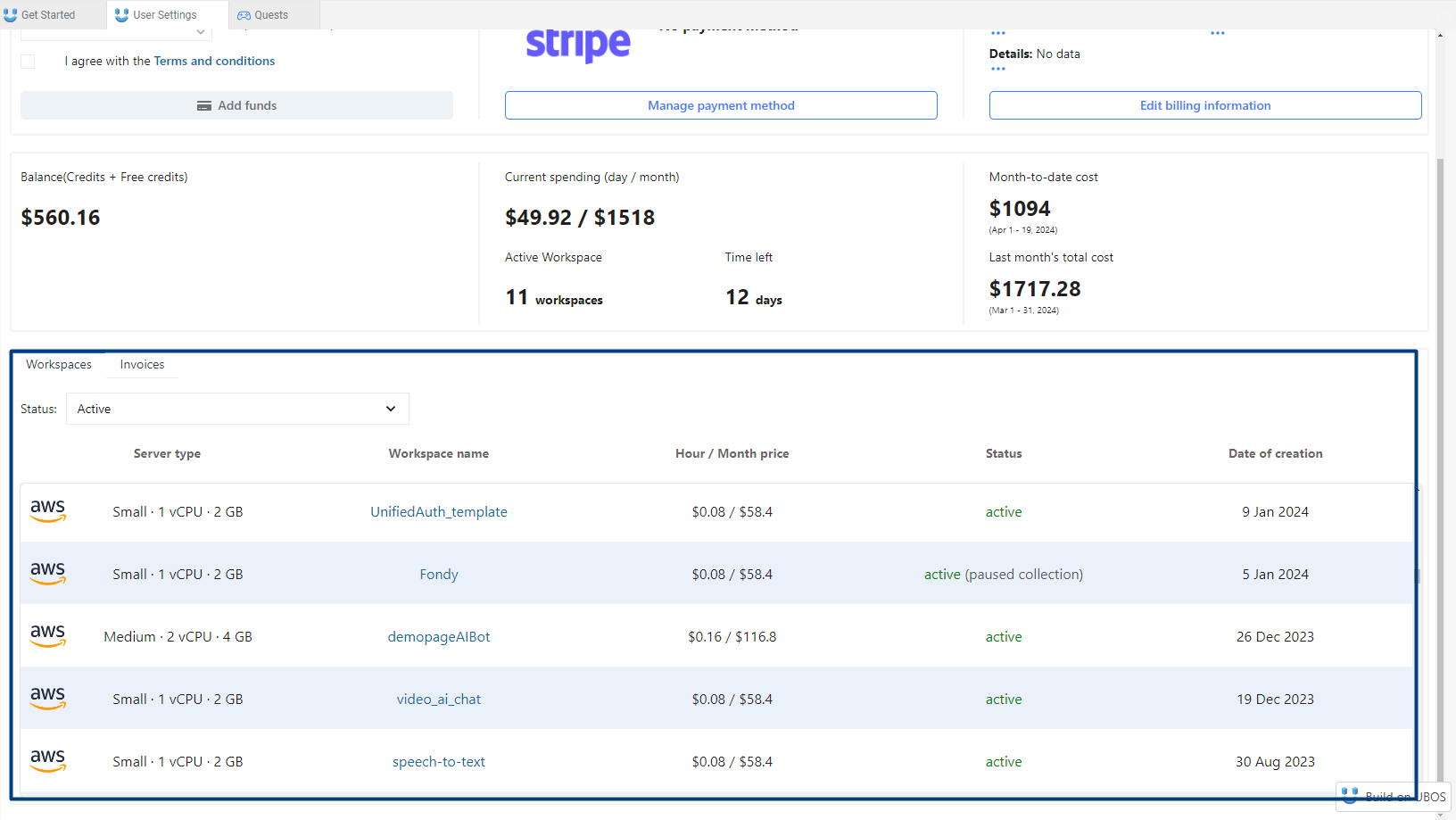Click the '5 Jan 2024' creation date
Viewport: 1456px width, 820px height.
pos(1276,574)
